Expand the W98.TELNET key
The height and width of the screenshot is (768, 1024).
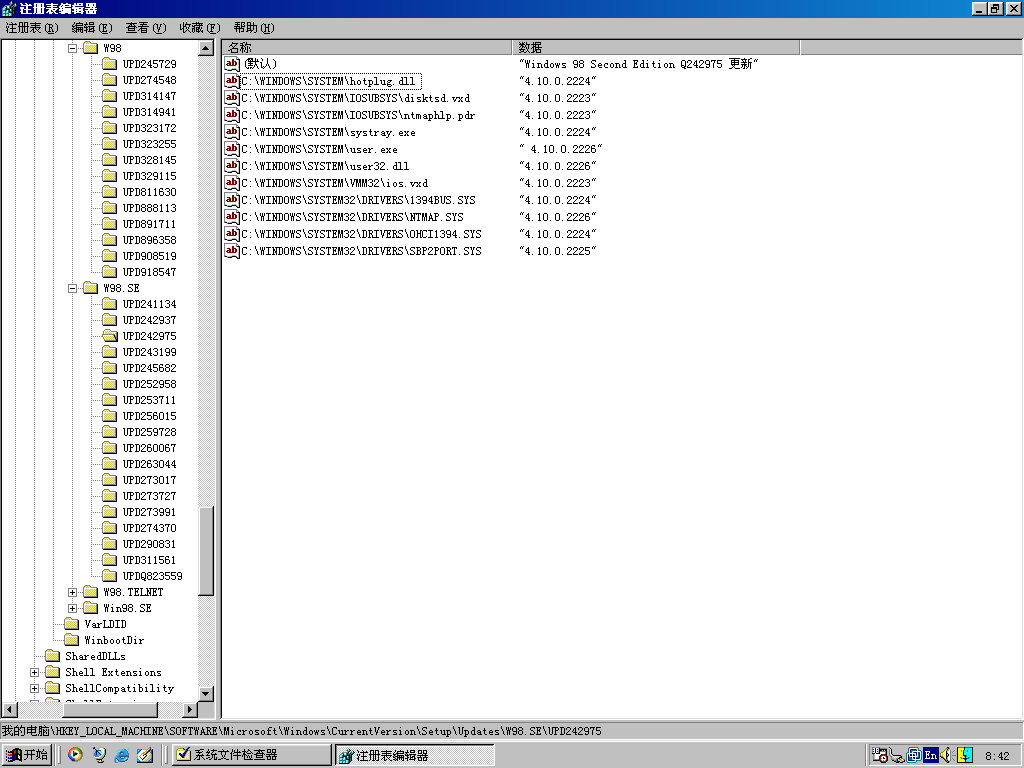point(72,592)
